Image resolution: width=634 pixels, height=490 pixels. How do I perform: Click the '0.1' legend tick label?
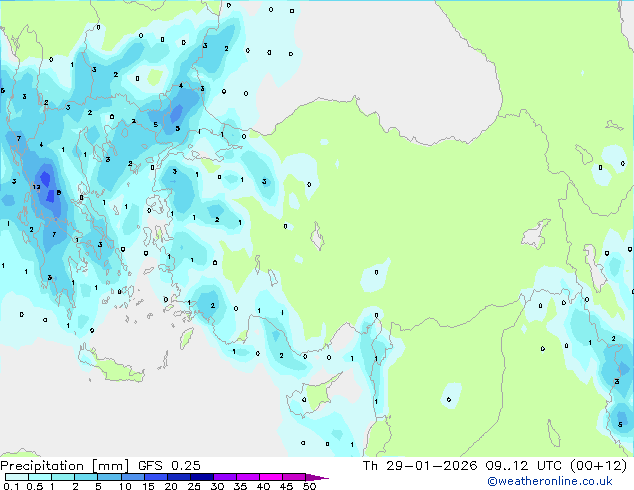point(11,486)
